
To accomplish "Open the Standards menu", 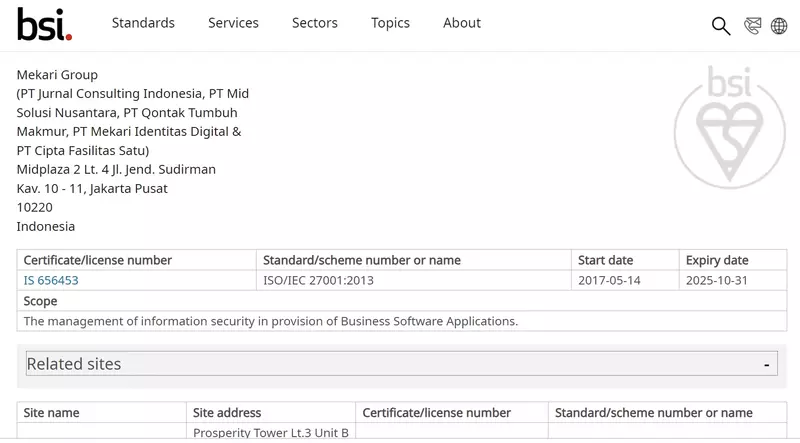I will pyautogui.click(x=143, y=23).
